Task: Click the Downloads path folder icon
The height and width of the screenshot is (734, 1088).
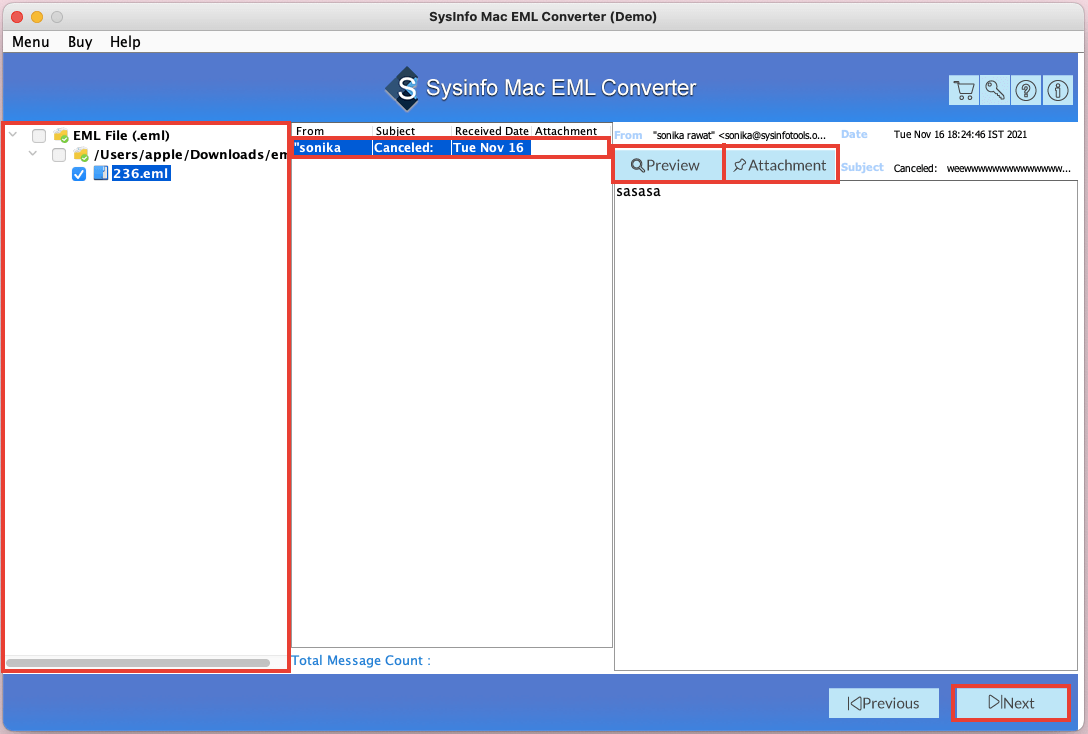Action: [x=81, y=154]
